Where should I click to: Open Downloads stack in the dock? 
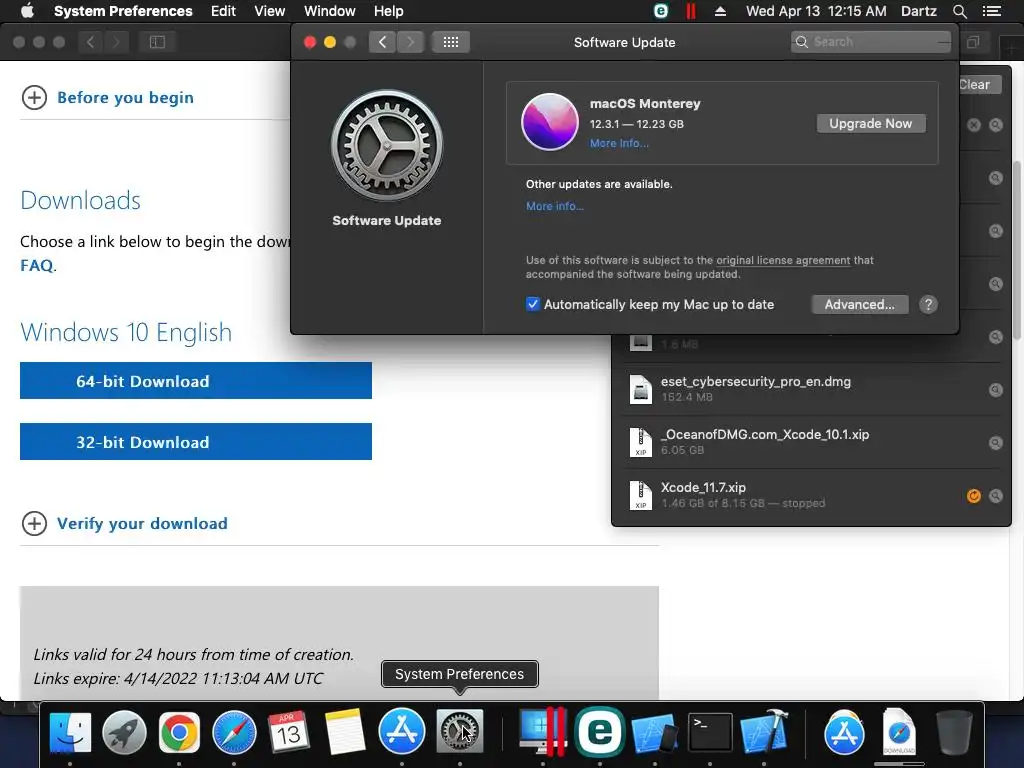899,732
